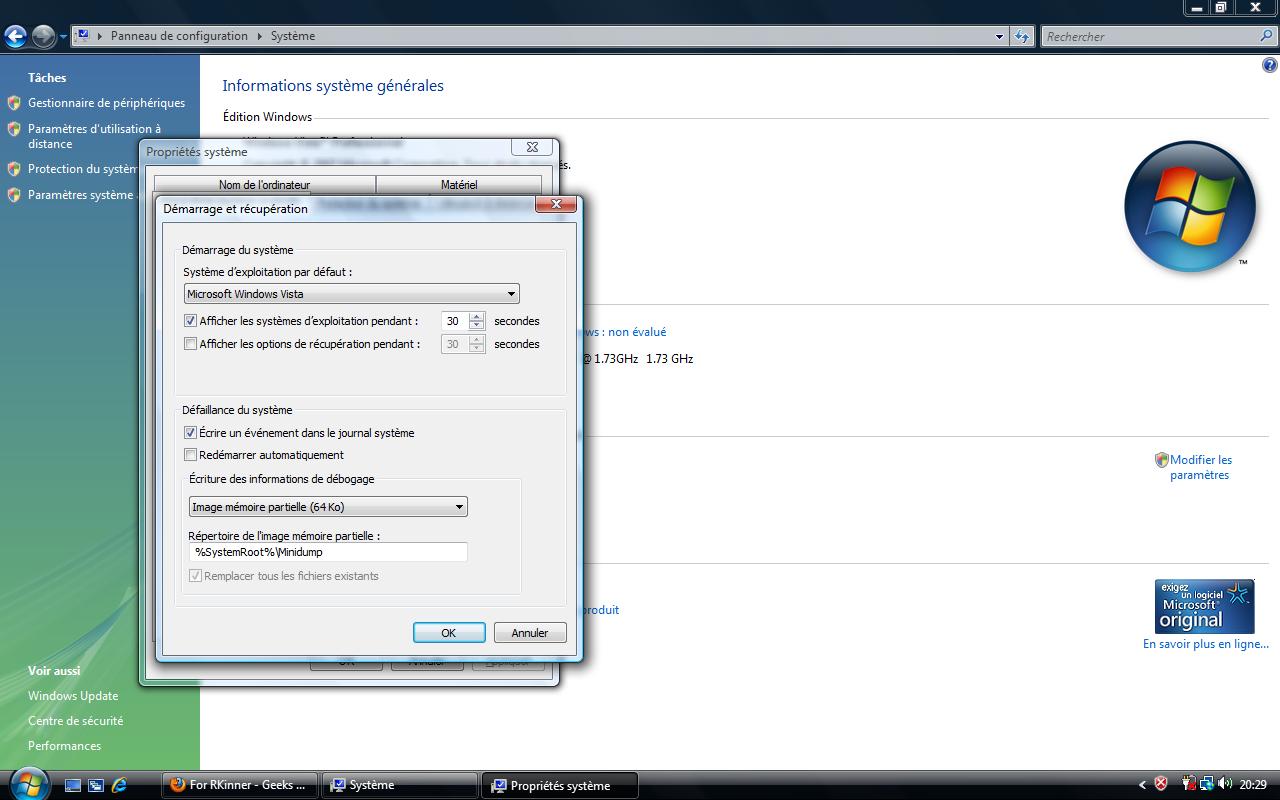Click Switch between windows quick launch icon
The width and height of the screenshot is (1280, 800).
(x=96, y=786)
